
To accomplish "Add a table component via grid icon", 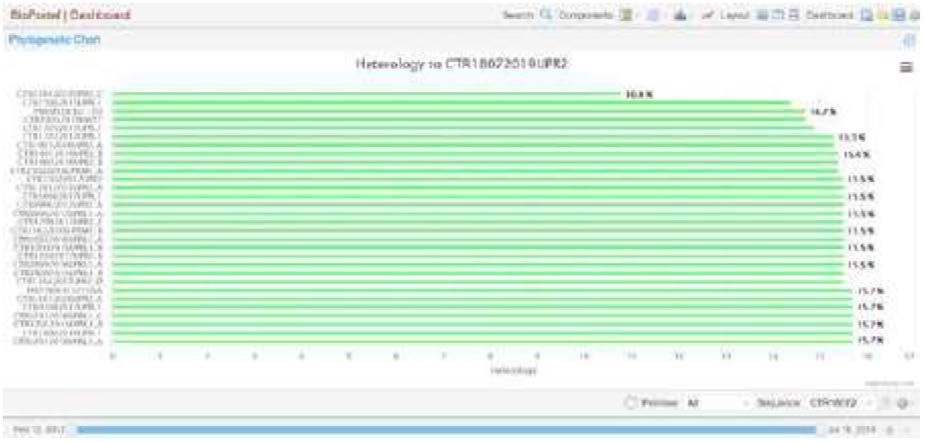I will click(628, 15).
